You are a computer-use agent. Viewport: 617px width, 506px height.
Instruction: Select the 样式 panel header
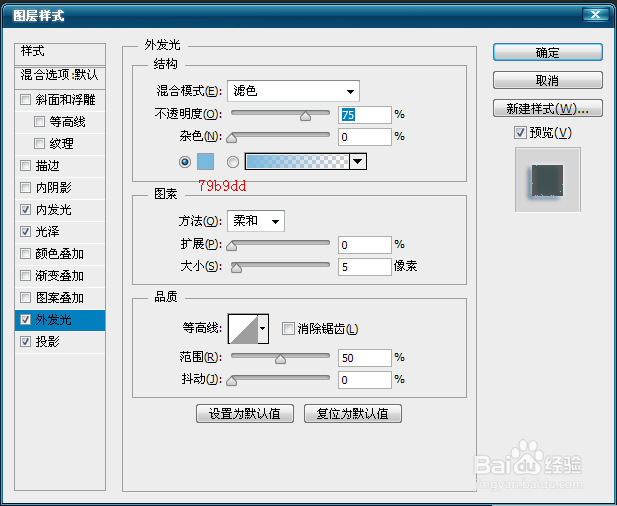60,54
